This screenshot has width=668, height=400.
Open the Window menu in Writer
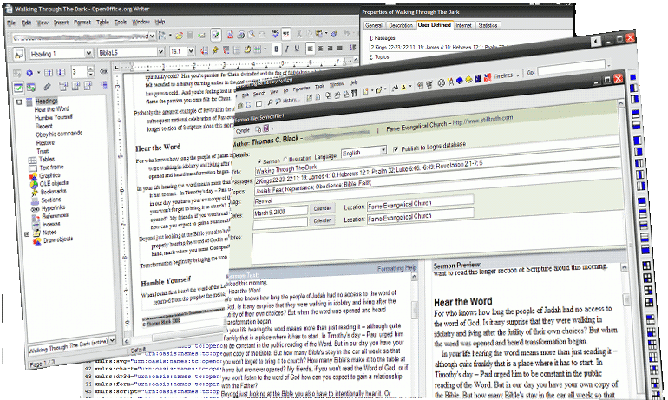[x=141, y=21]
